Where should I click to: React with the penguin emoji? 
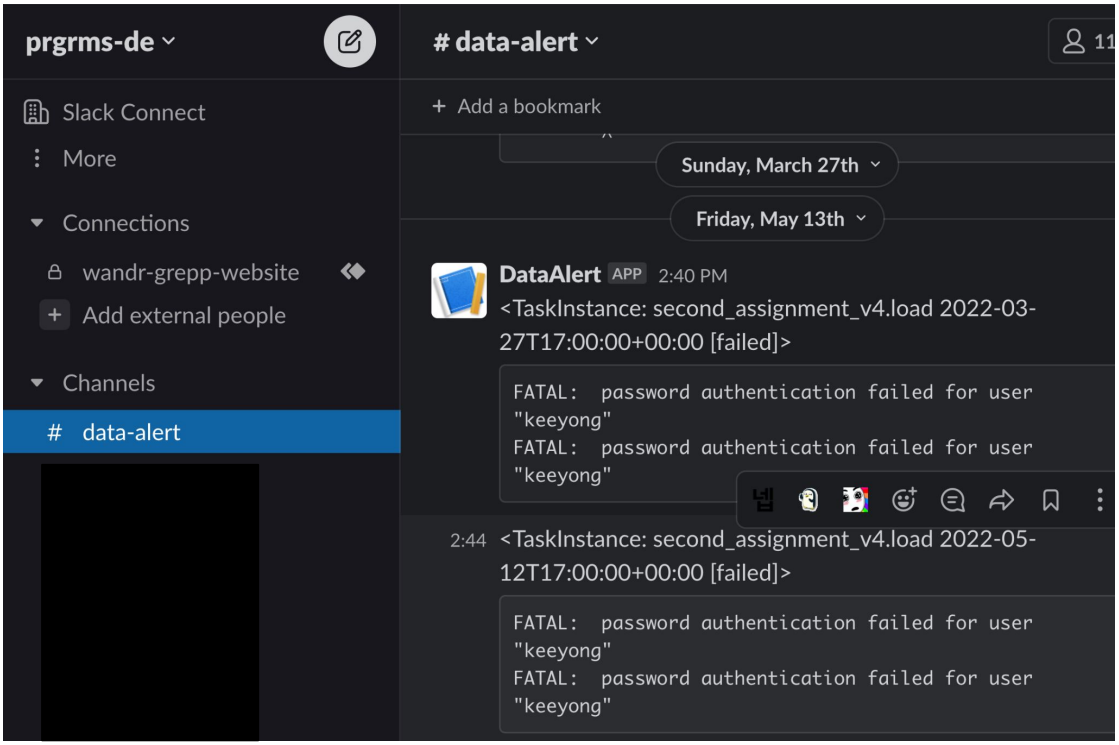click(809, 500)
